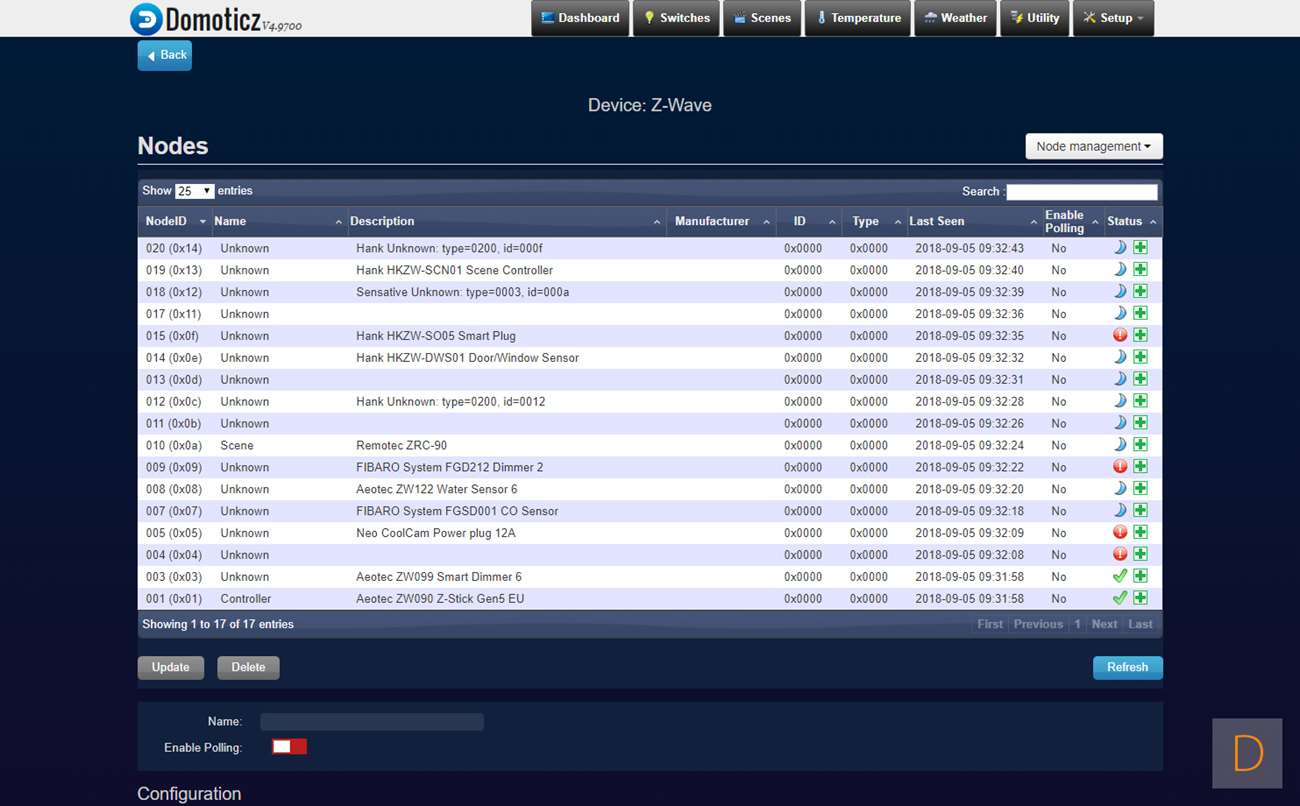Click the sleeping moon icon for node 019

click(1120, 270)
